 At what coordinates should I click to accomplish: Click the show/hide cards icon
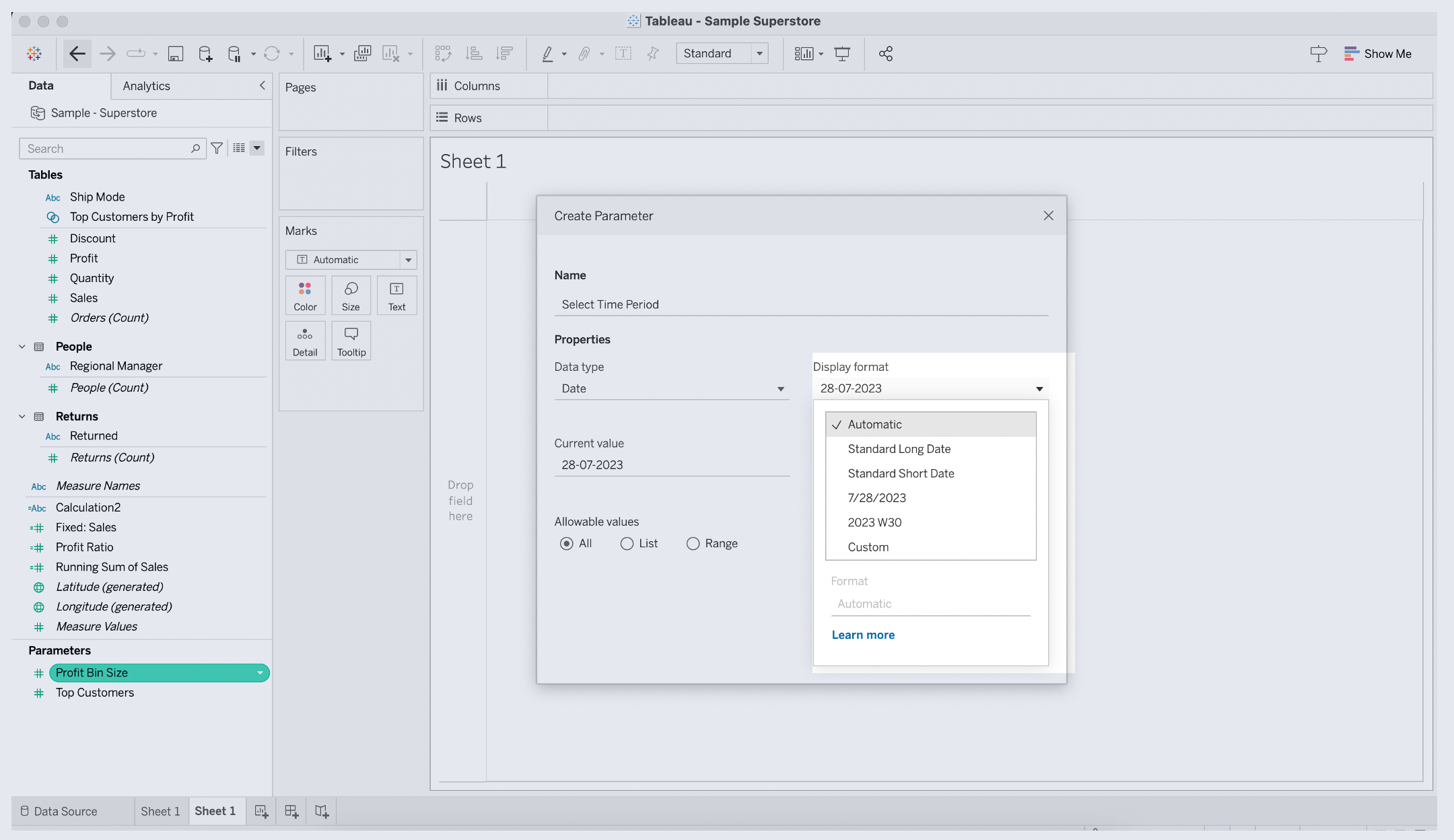pos(804,54)
